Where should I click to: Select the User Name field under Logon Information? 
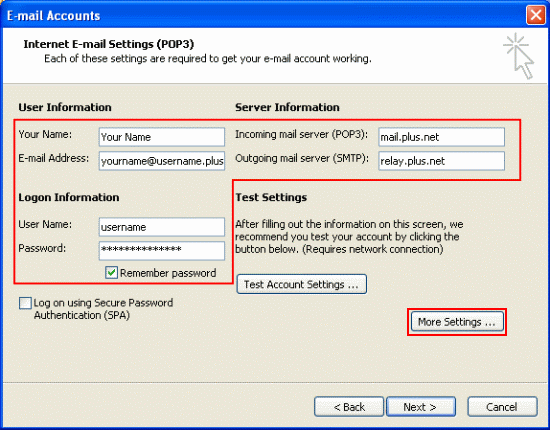(x=162, y=227)
